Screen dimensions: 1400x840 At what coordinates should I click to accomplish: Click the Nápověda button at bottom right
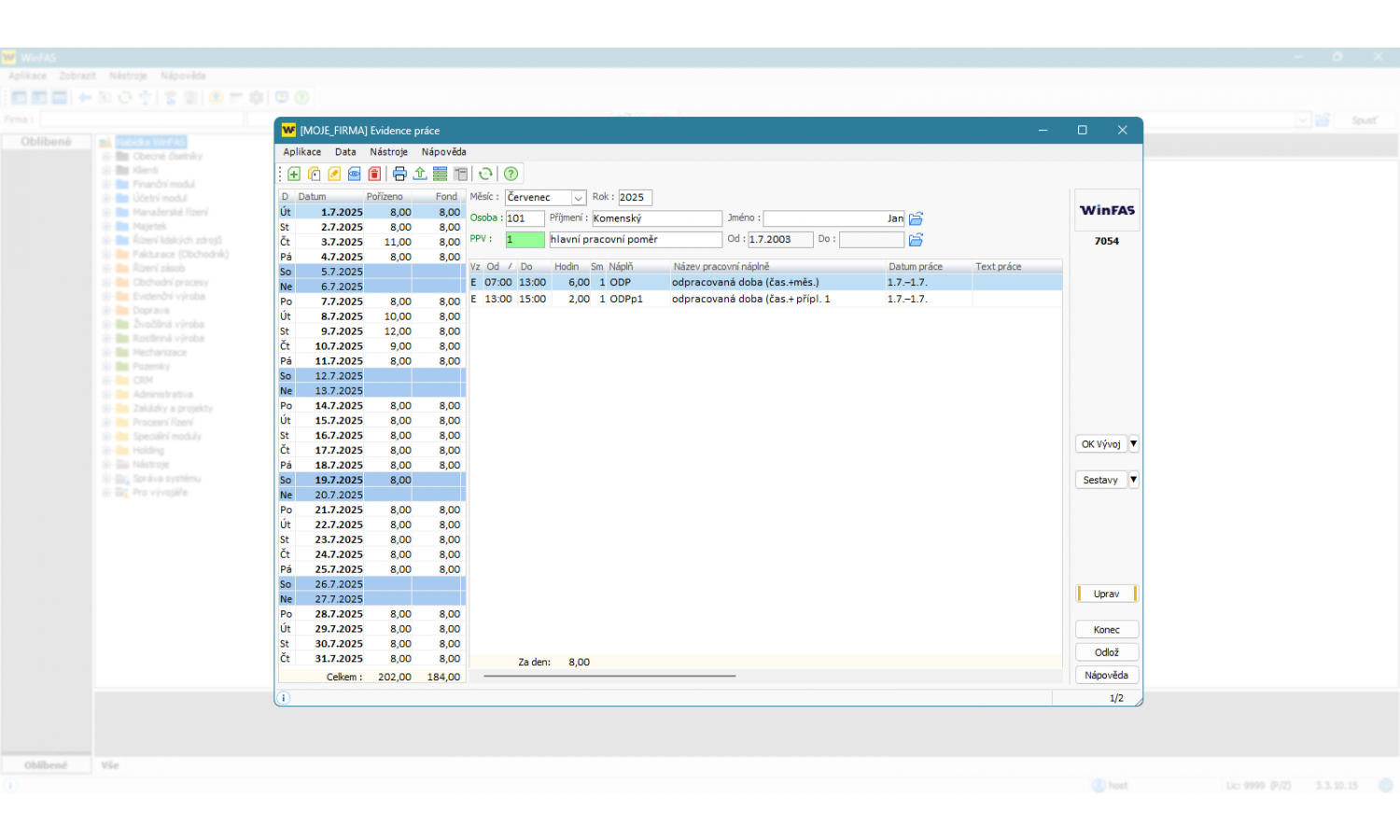(1107, 675)
